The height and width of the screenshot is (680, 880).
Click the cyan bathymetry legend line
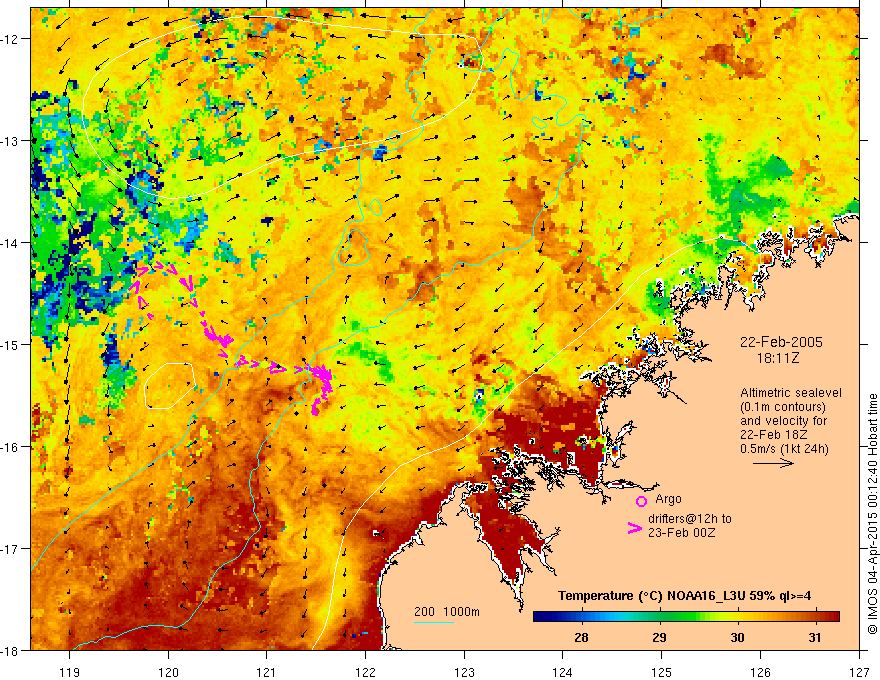pyautogui.click(x=434, y=622)
